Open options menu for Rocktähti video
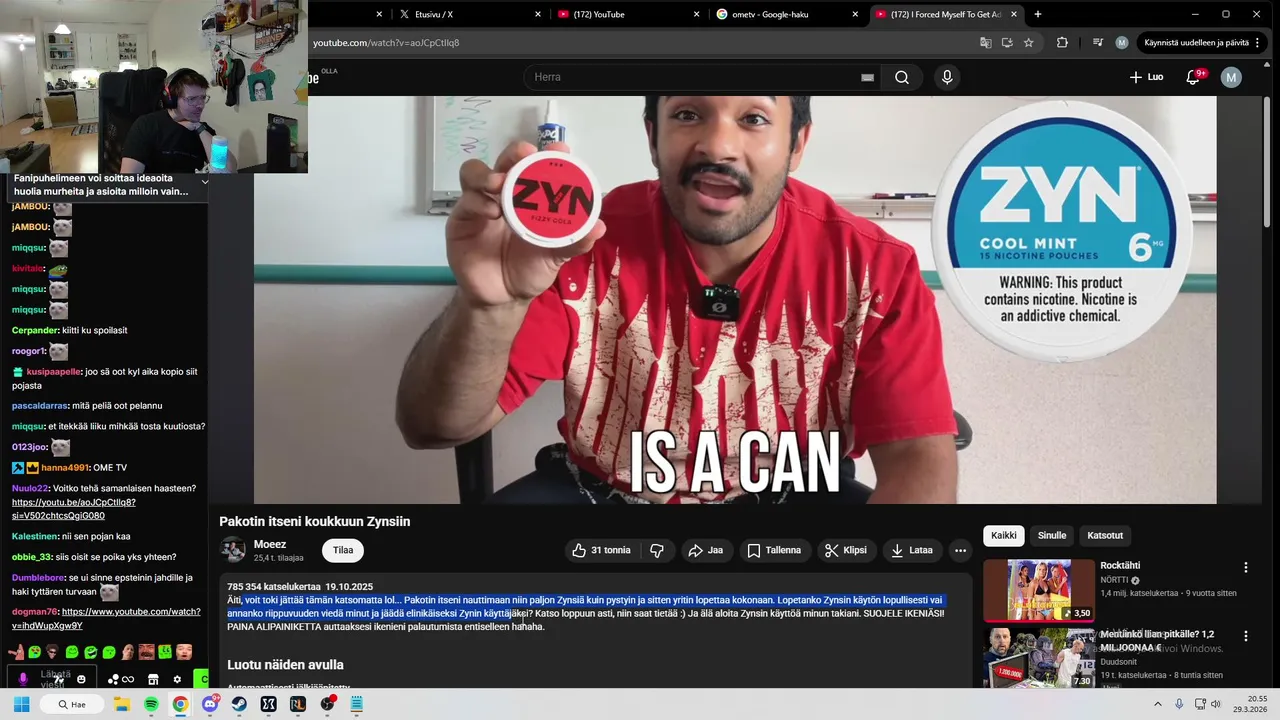Screen dimensions: 1280x720 tap(1245, 568)
